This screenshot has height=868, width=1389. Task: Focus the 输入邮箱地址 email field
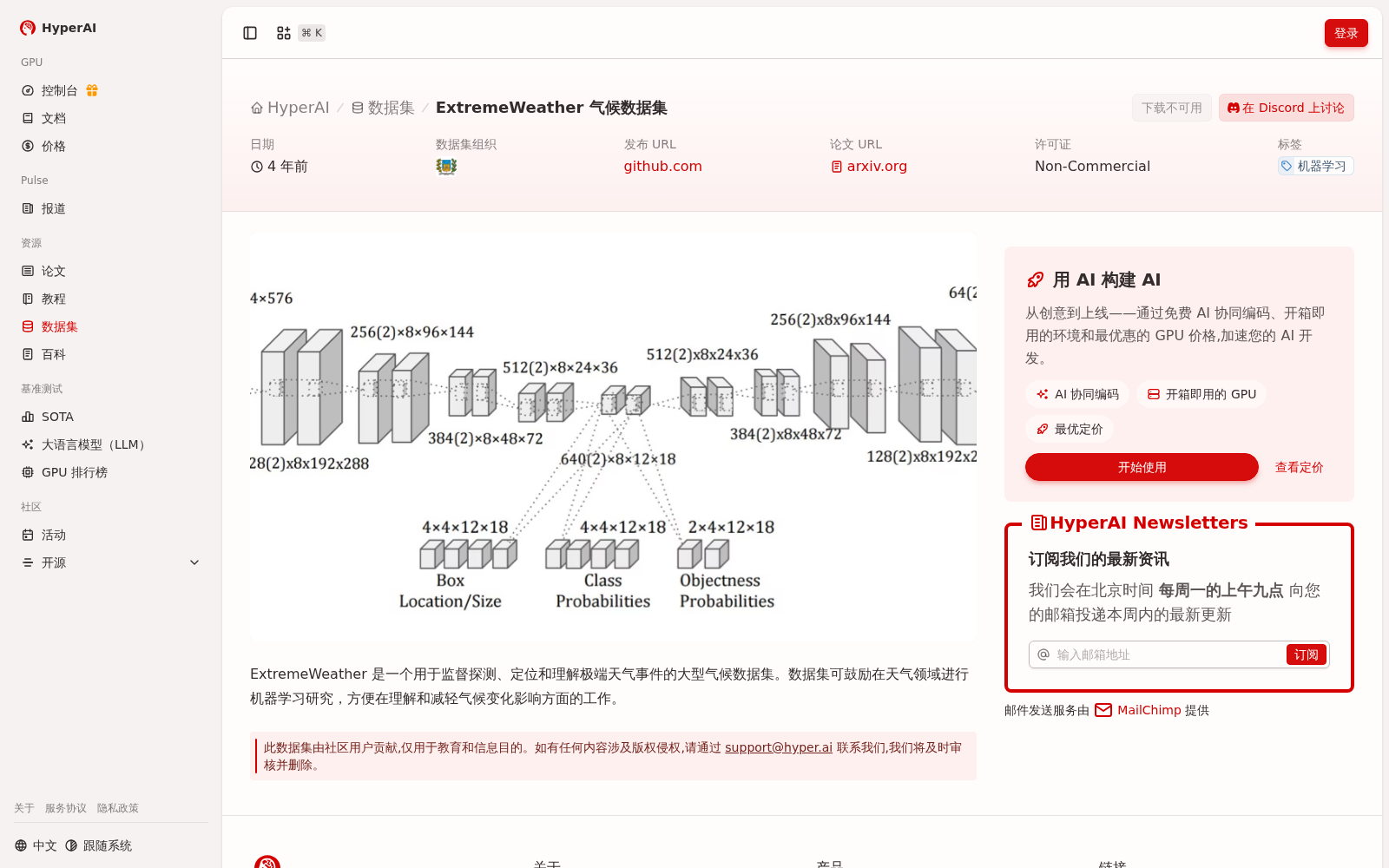pos(1168,654)
